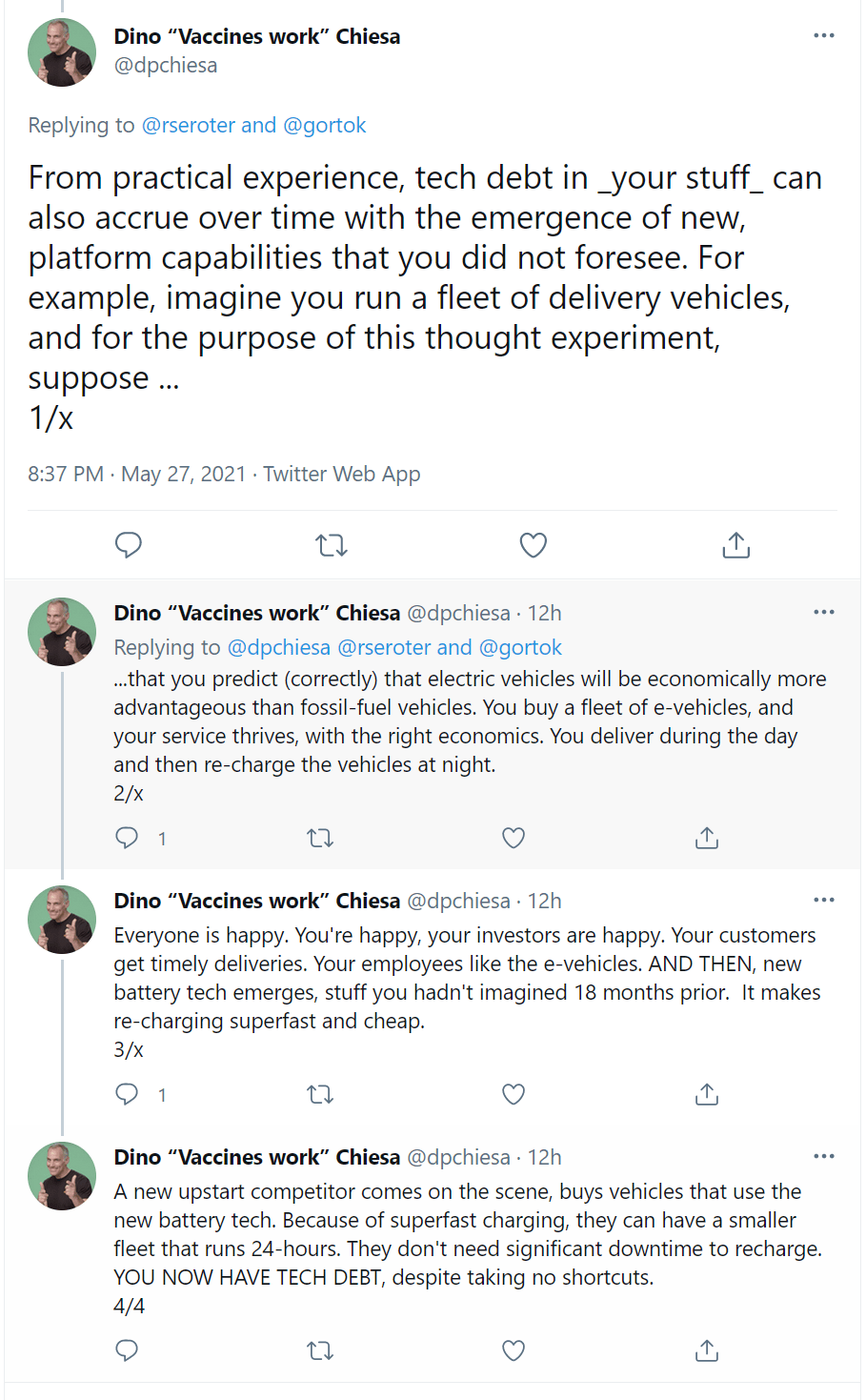Retweet the 4/4 tweet
Viewport: 866px width, 1400px height.
point(320,1350)
